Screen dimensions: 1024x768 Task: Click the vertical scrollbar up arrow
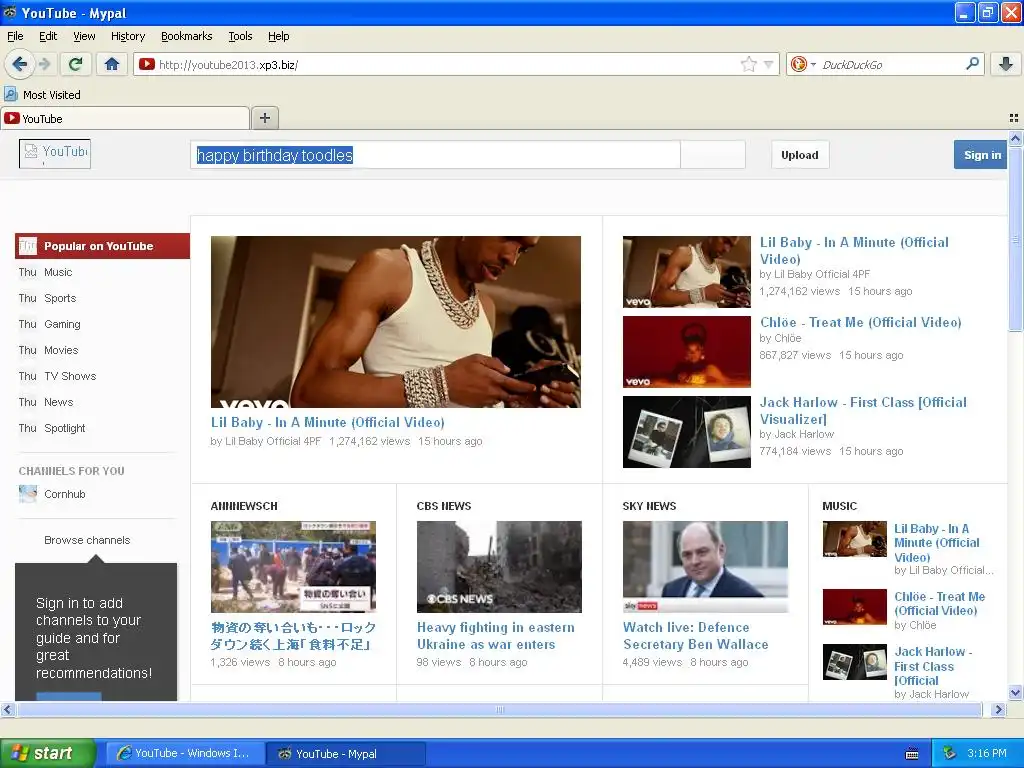tap(1016, 138)
